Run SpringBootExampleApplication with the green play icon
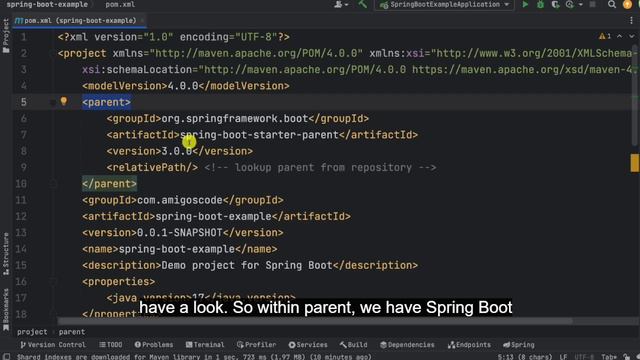 (525, 4)
